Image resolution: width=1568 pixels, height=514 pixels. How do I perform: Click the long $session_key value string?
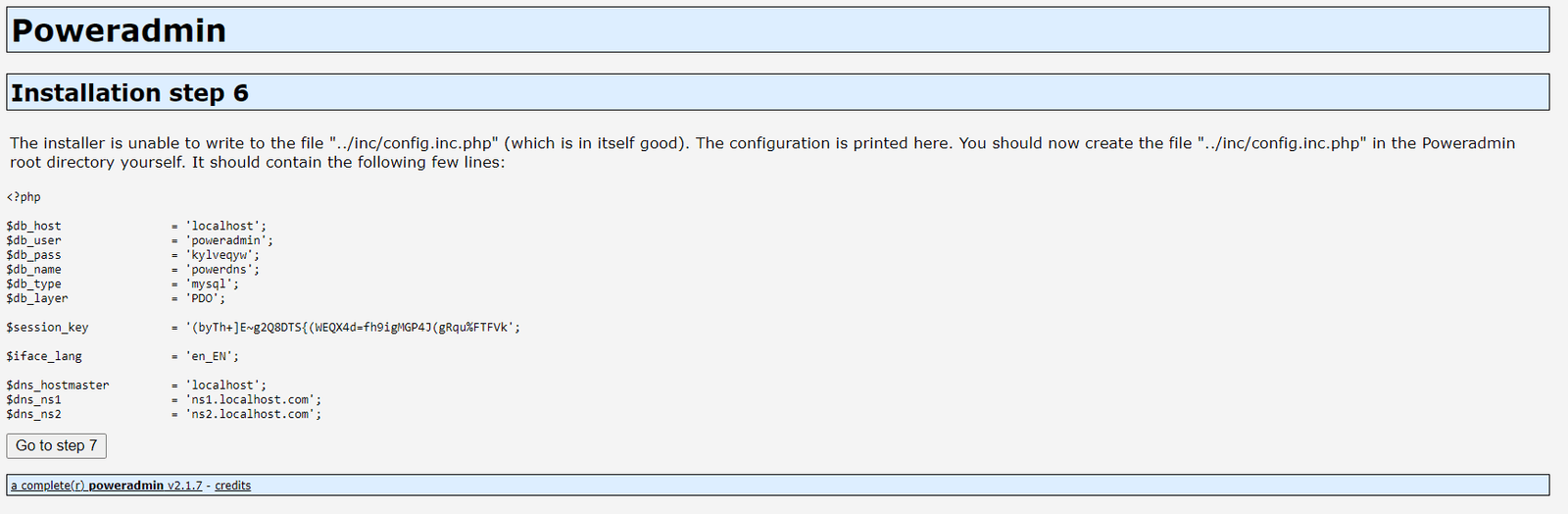pyautogui.click(x=352, y=328)
